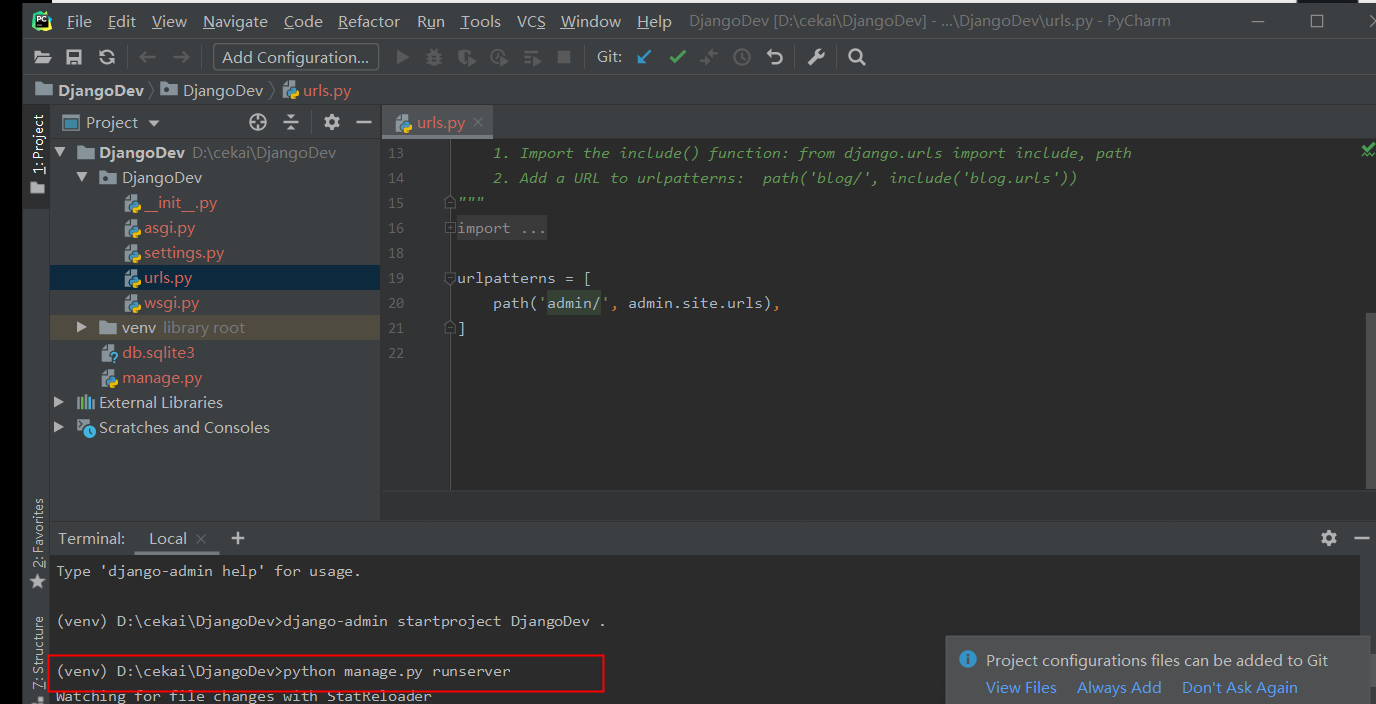1376x704 pixels.
Task: Switch to the Local terminal tab
Action: tap(167, 538)
